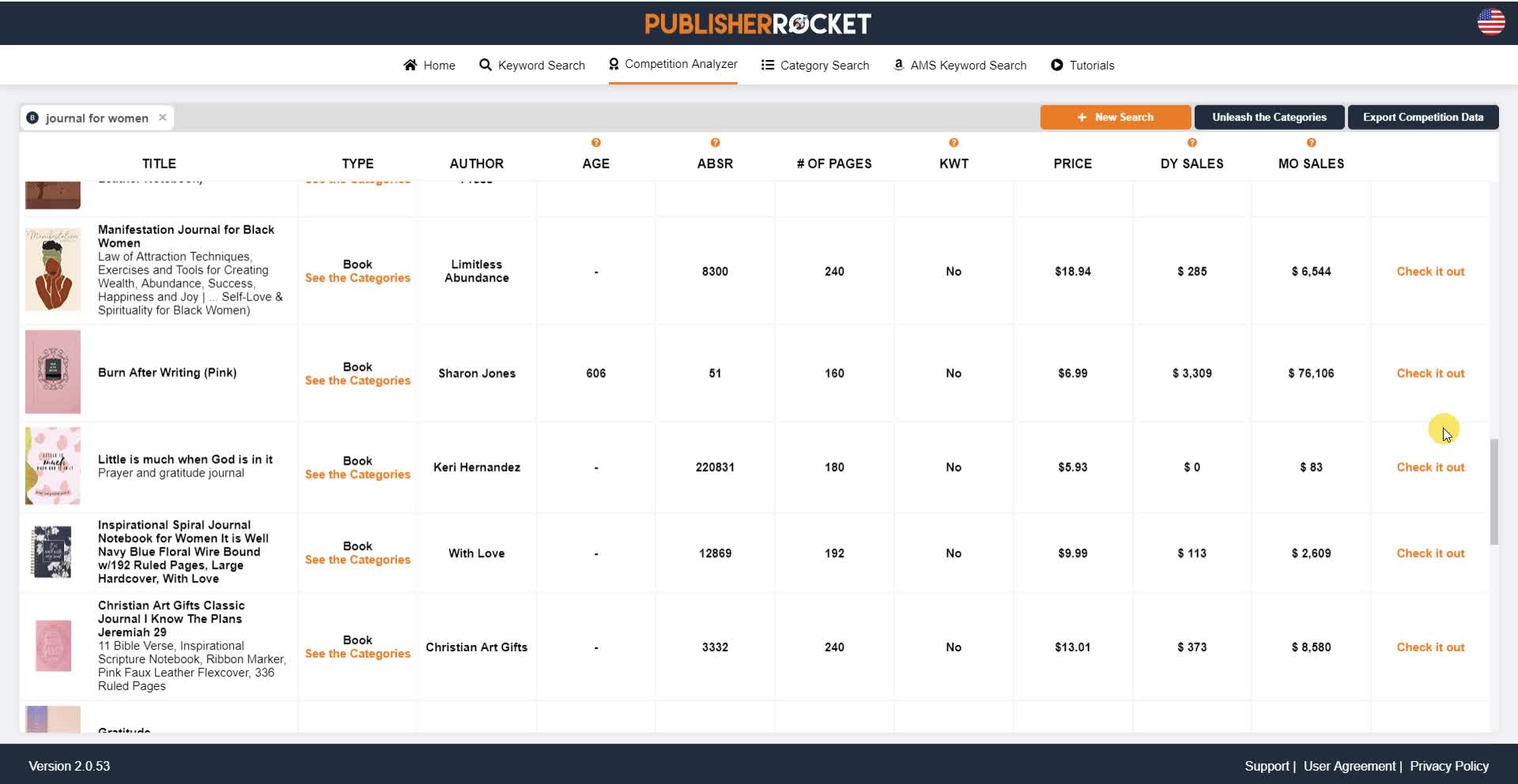Click the help icon above KWT column

(953, 142)
